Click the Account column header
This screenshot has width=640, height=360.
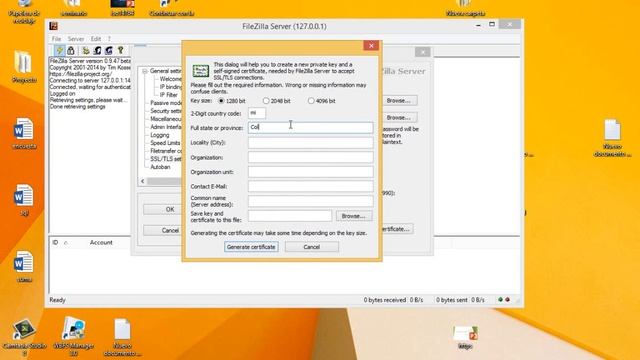click(101, 242)
